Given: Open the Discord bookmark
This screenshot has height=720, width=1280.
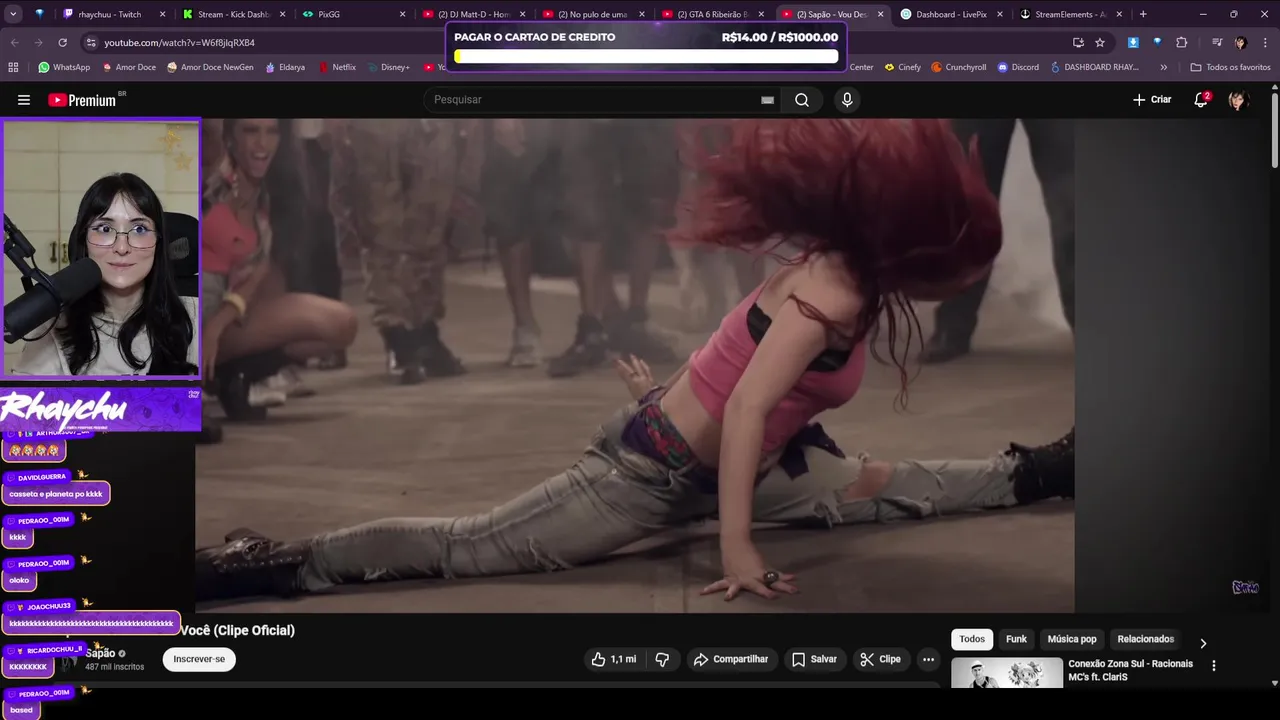Looking at the screenshot, I should (x=1018, y=67).
